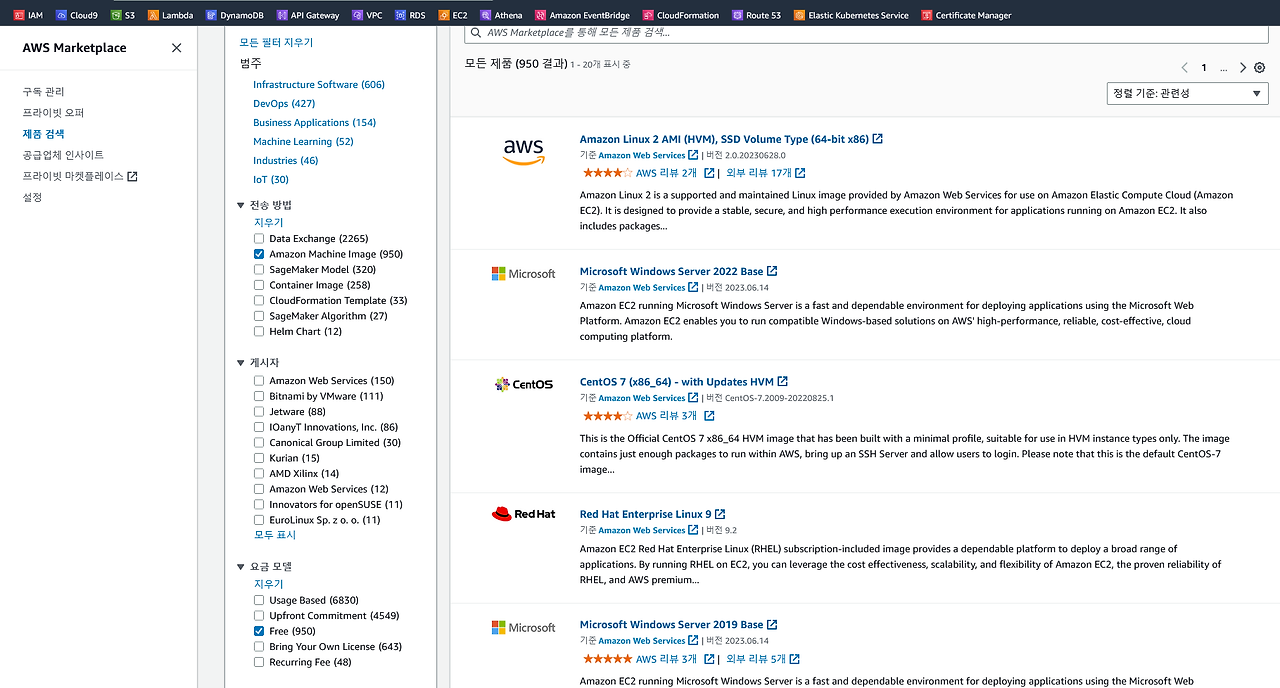
Task: Open DynamoDB shortcut icon
Action: (211, 15)
